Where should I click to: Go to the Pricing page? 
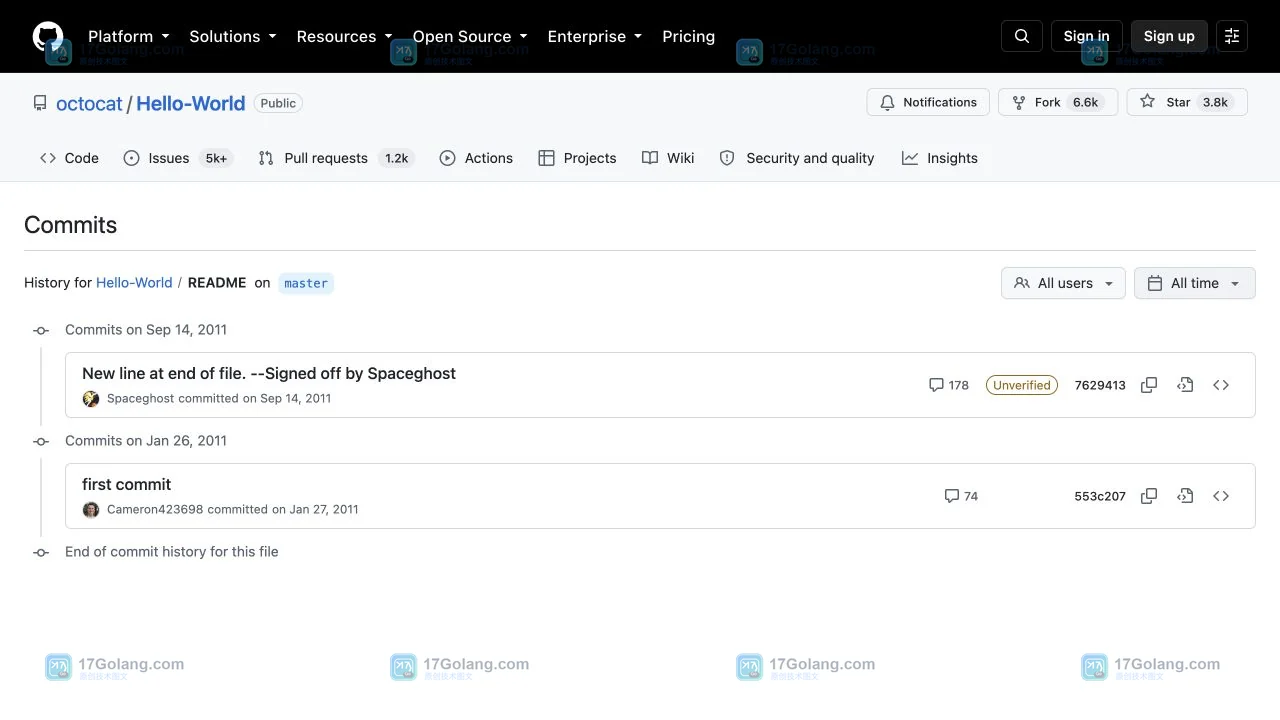pos(688,36)
